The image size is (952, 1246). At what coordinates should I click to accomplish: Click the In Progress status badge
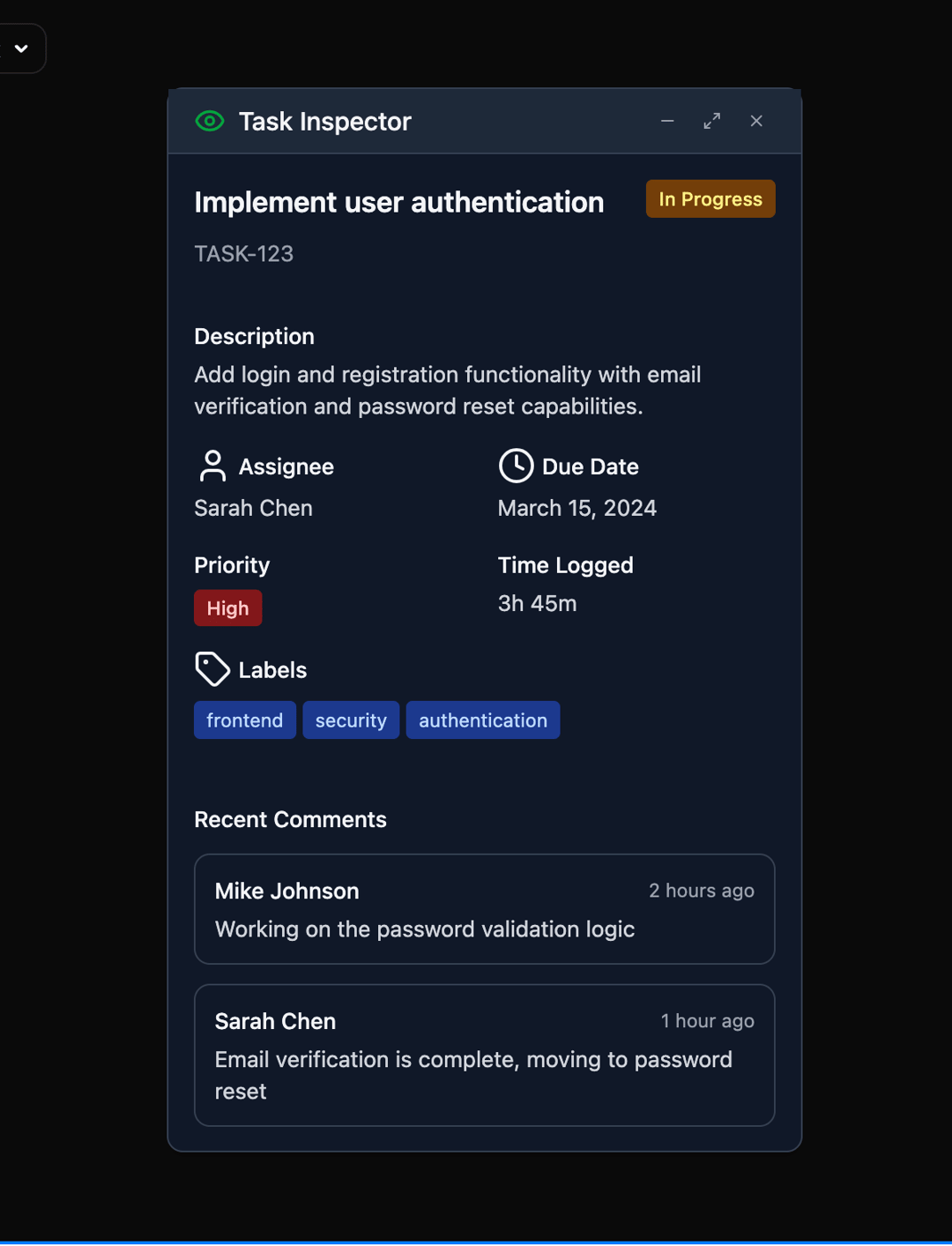710,198
